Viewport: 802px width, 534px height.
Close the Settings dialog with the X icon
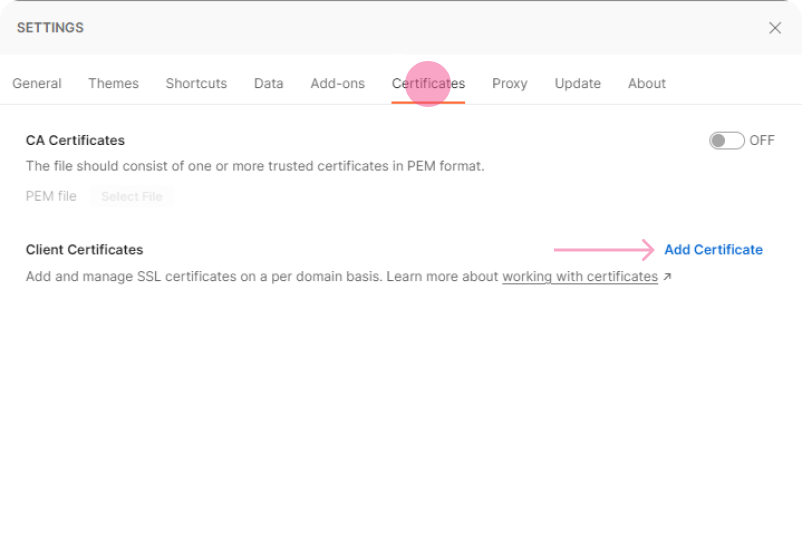click(775, 28)
